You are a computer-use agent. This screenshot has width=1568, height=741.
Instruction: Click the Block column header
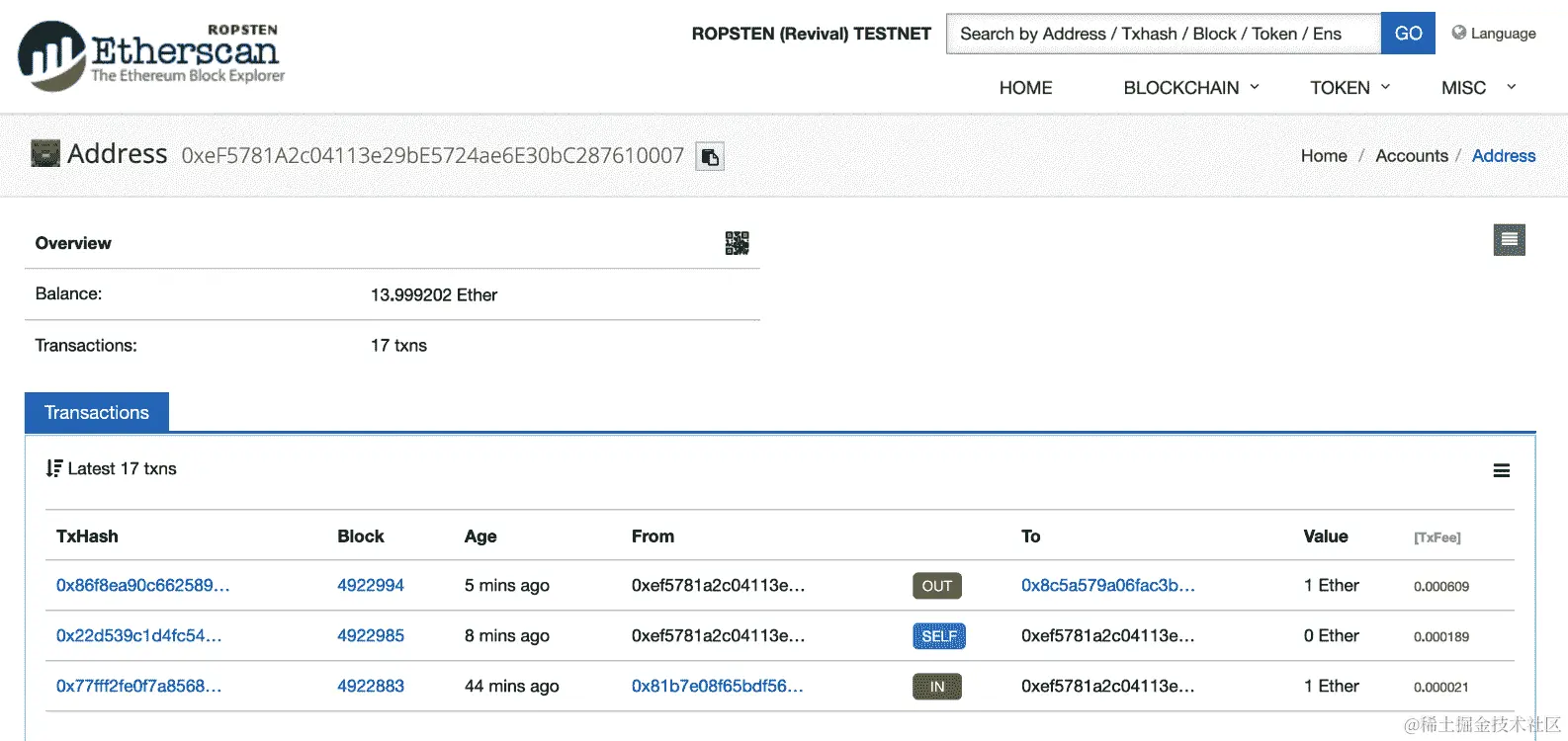(x=361, y=536)
